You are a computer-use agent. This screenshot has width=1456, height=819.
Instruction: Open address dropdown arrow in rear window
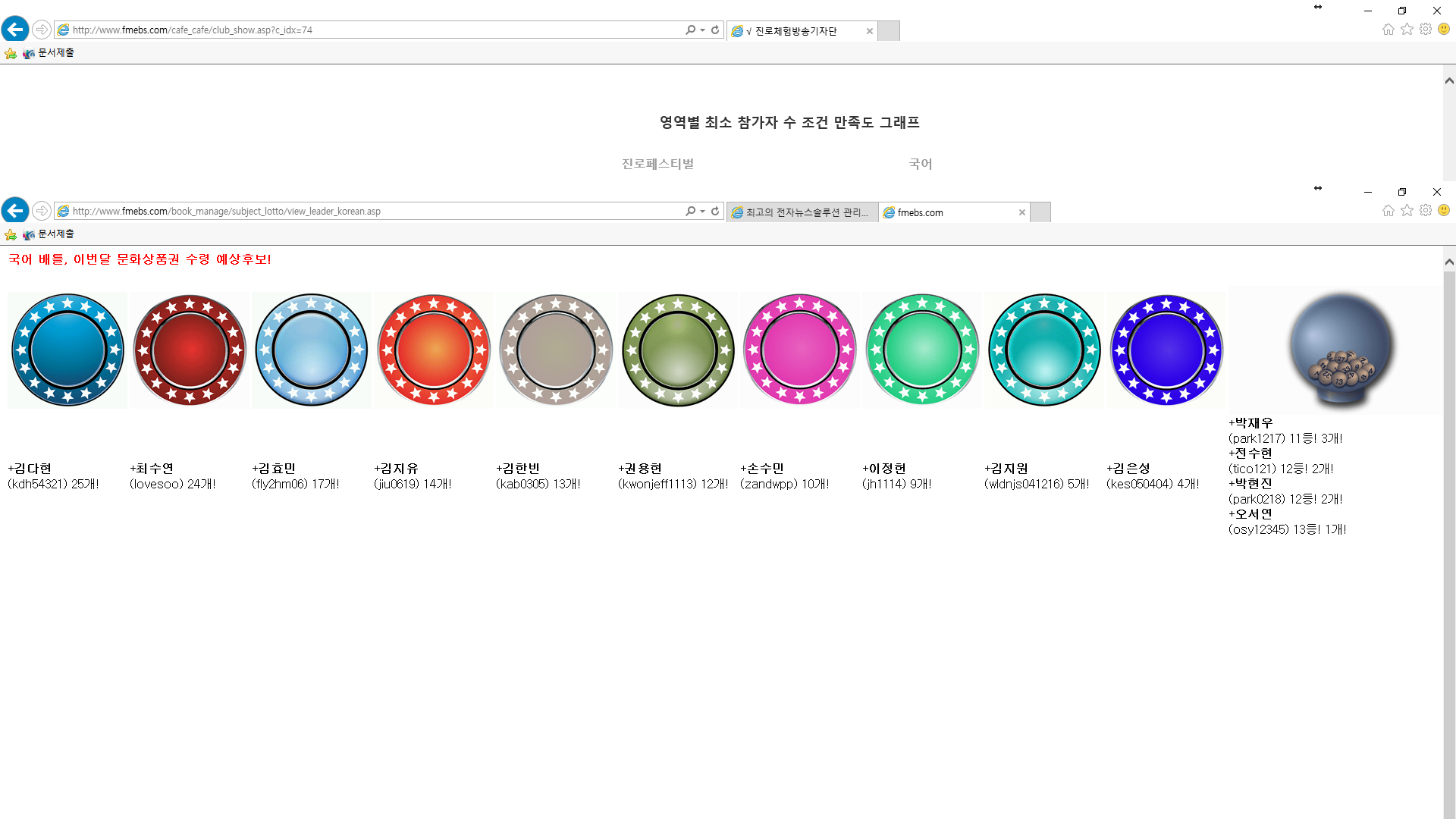[x=703, y=30]
